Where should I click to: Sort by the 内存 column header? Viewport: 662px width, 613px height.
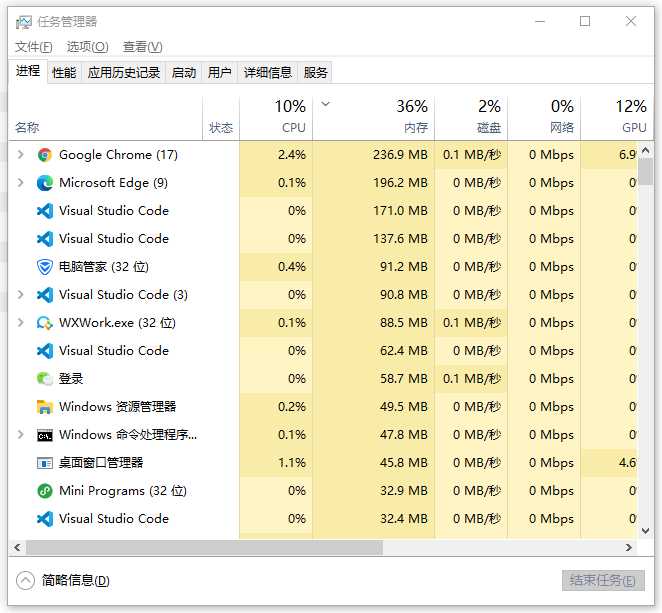[373, 118]
